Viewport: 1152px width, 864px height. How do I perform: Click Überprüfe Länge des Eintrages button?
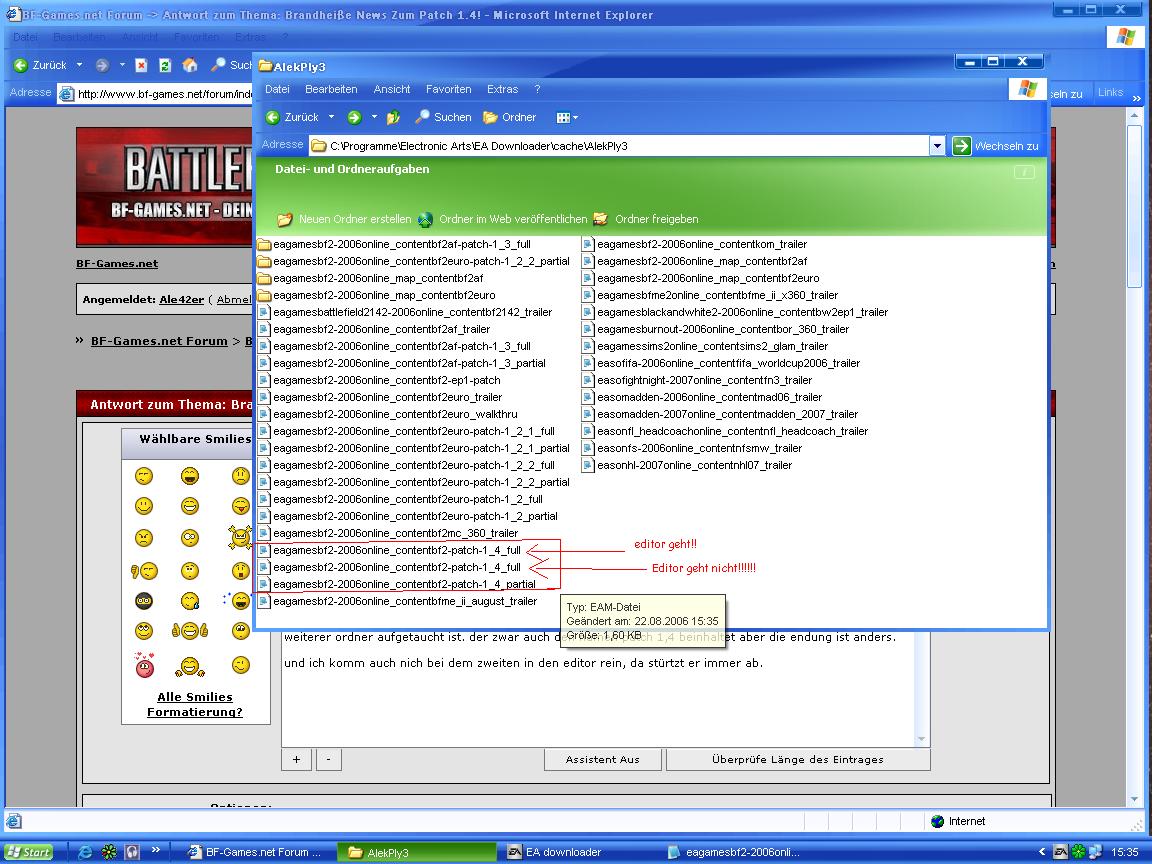tap(798, 760)
